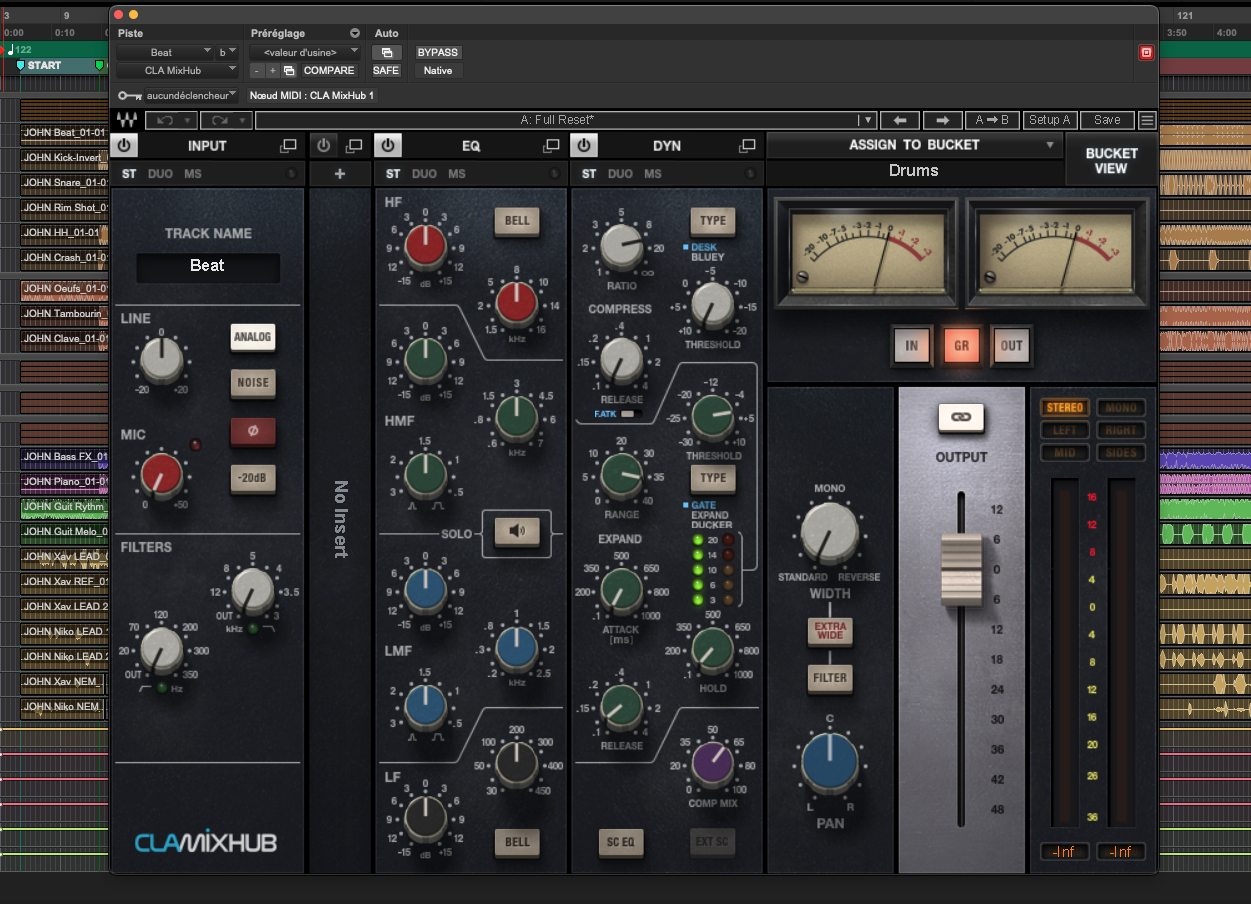Click the key input icon

point(129,96)
